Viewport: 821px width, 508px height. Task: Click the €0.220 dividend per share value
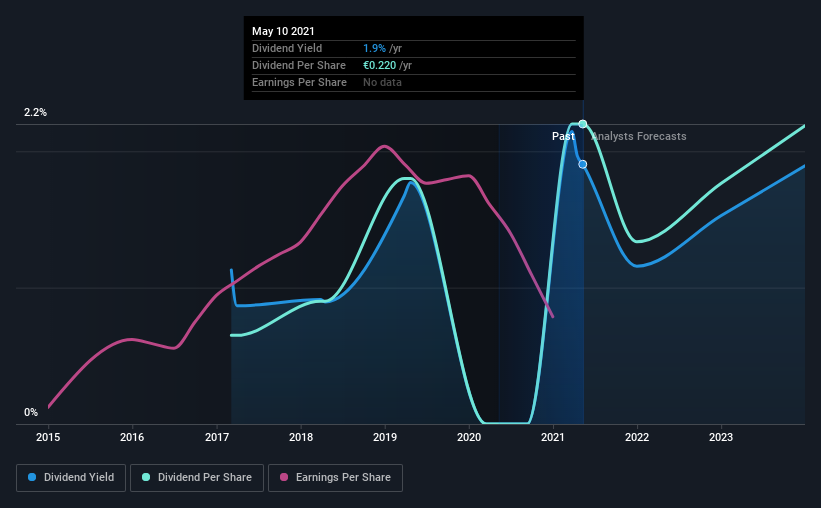point(380,65)
